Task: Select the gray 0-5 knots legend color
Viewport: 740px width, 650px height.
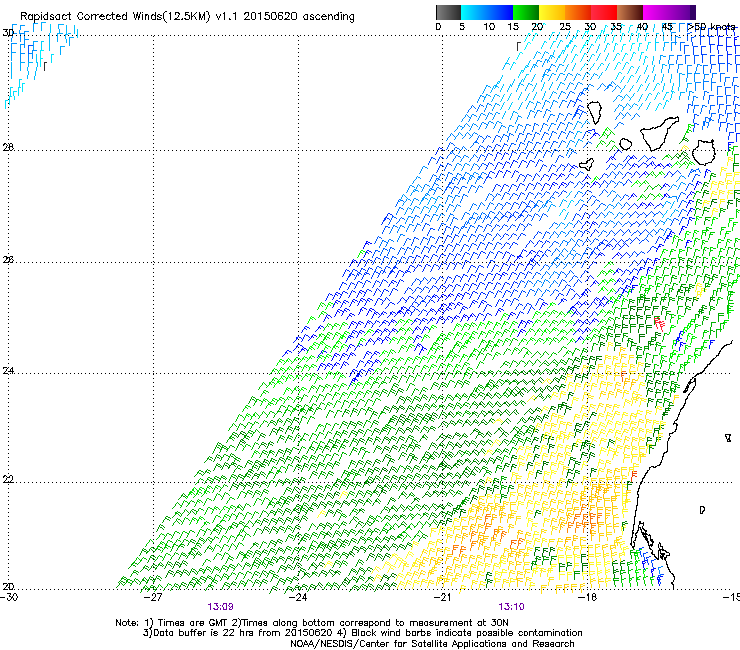Action: click(448, 12)
